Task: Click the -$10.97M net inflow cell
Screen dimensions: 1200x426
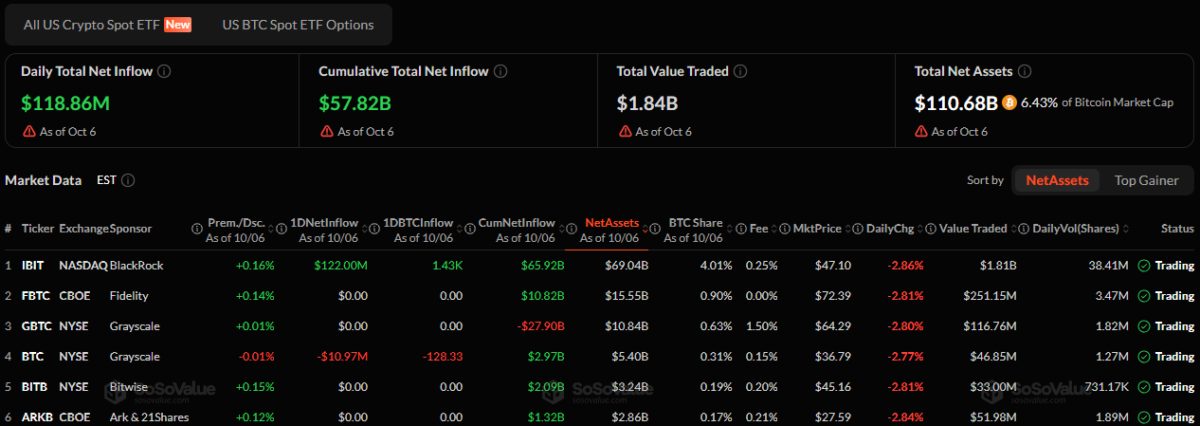Action: 342,356
